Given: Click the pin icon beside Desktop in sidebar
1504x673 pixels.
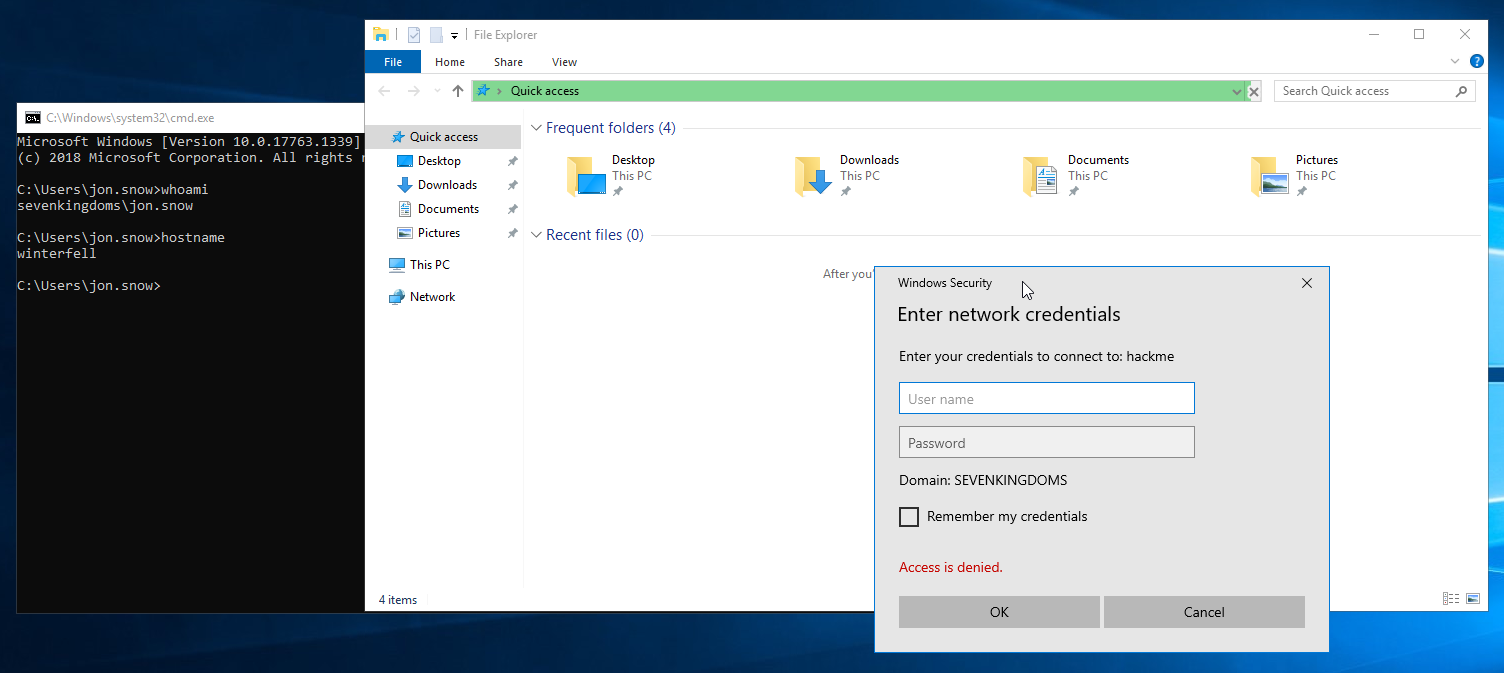Looking at the screenshot, I should point(512,161).
